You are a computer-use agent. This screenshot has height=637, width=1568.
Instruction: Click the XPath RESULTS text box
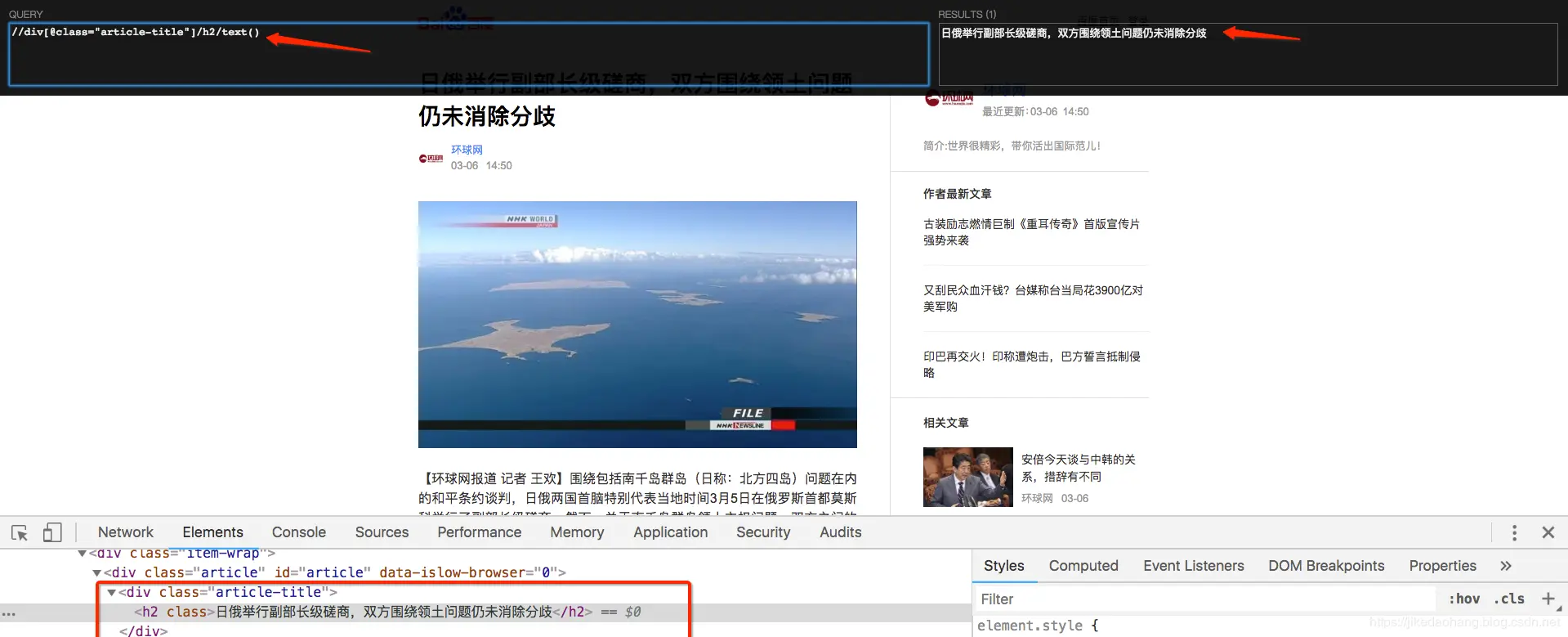pyautogui.click(x=1248, y=54)
